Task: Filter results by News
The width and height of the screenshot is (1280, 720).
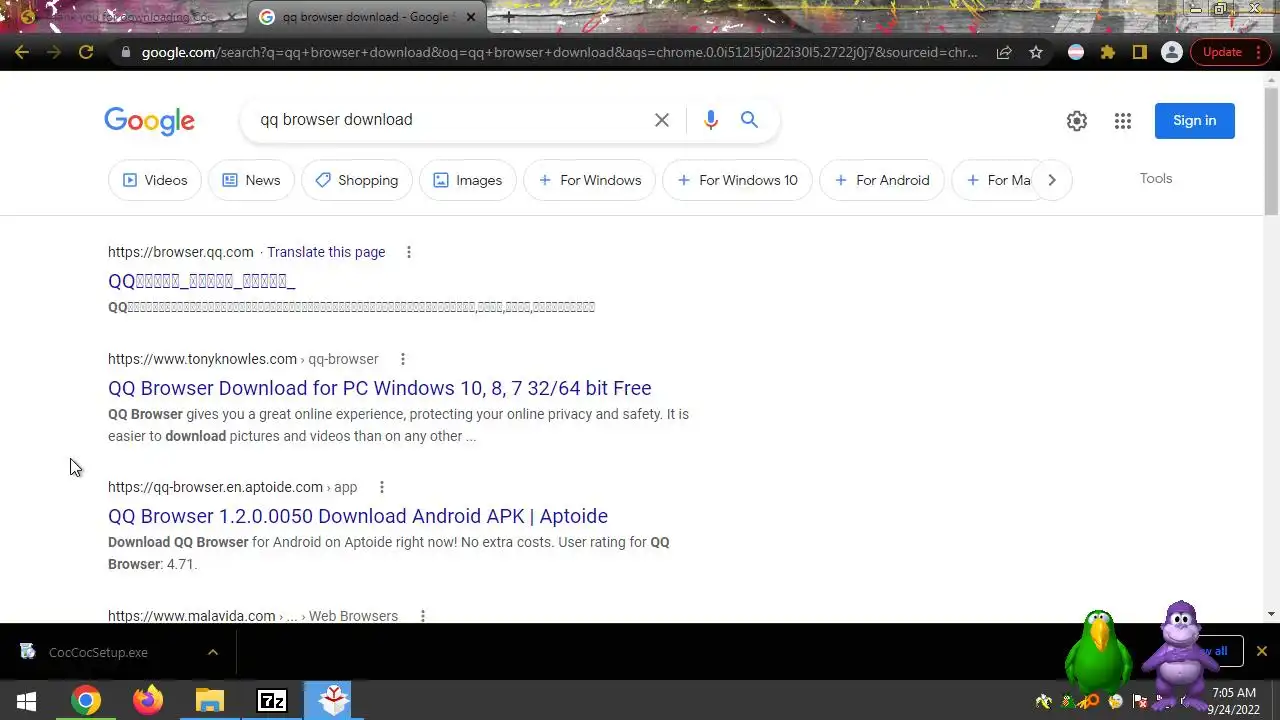Action: coord(251,180)
